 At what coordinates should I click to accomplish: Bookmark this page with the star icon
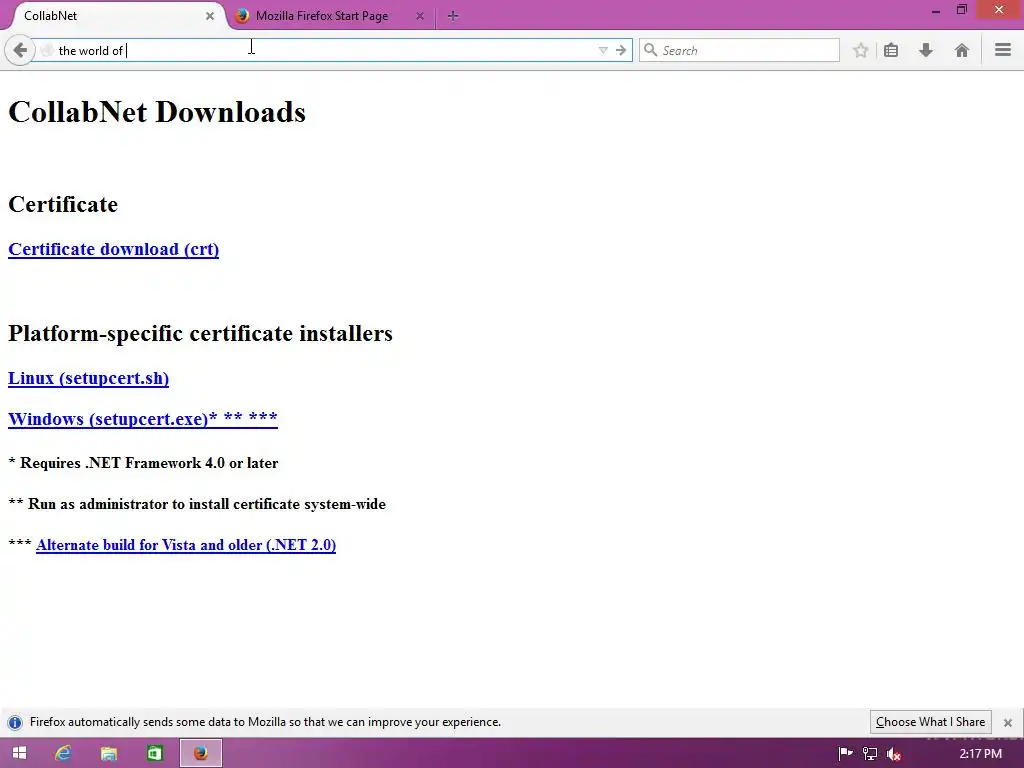click(x=861, y=50)
